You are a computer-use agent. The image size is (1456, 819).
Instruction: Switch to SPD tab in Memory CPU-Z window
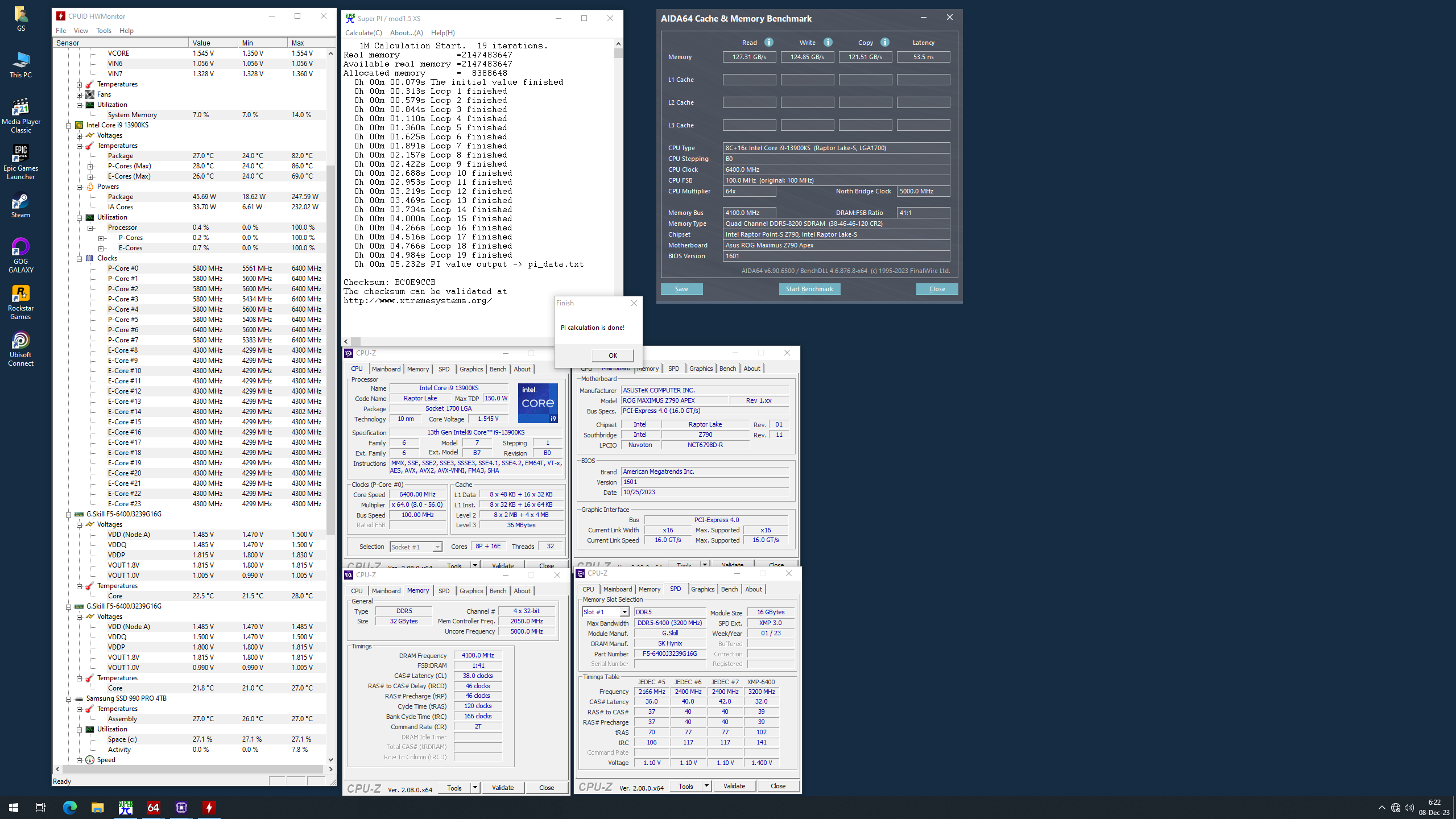(x=444, y=591)
